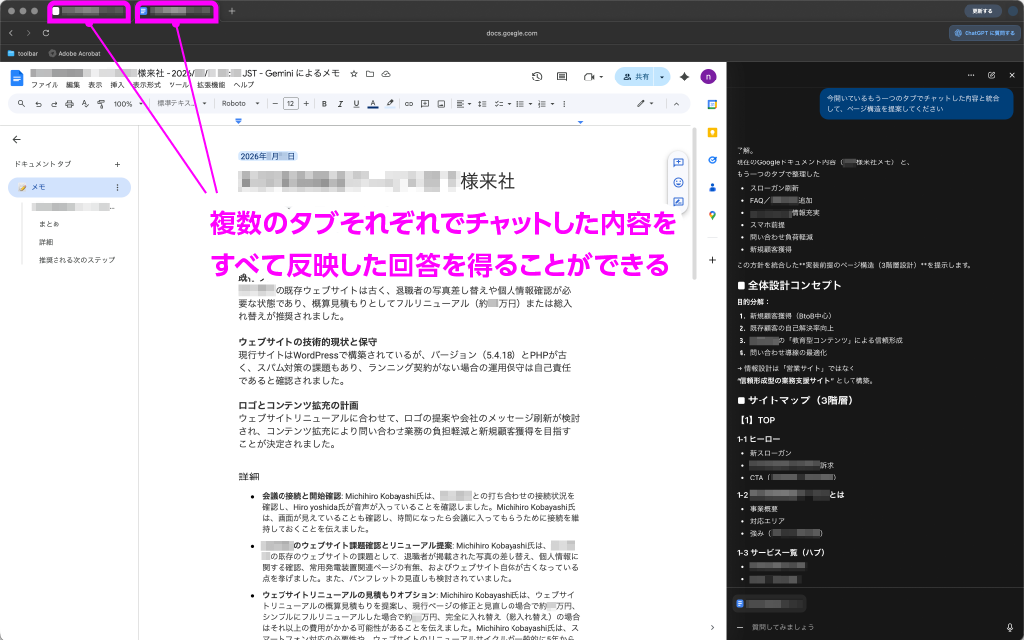Open Google Keep in side panel
Screen dimensions: 1024x640
pos(712,131)
